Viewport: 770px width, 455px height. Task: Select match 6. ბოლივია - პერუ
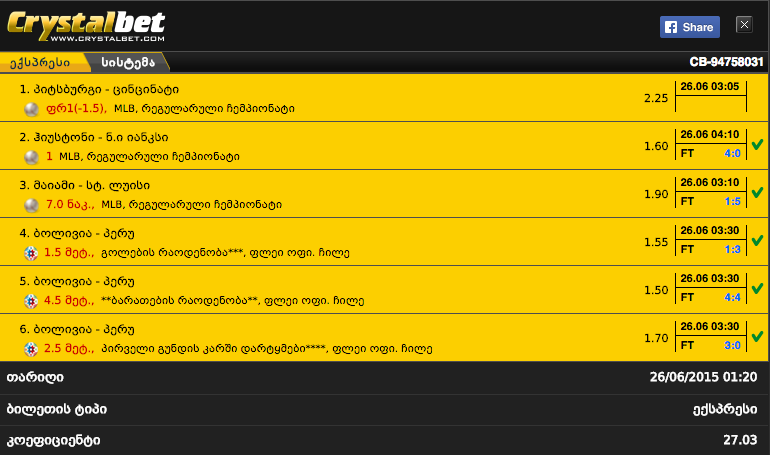[77, 329]
